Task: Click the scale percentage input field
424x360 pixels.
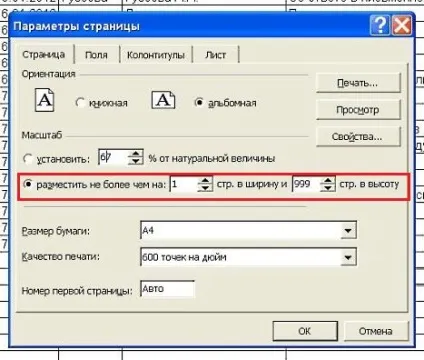Action: tap(113, 157)
